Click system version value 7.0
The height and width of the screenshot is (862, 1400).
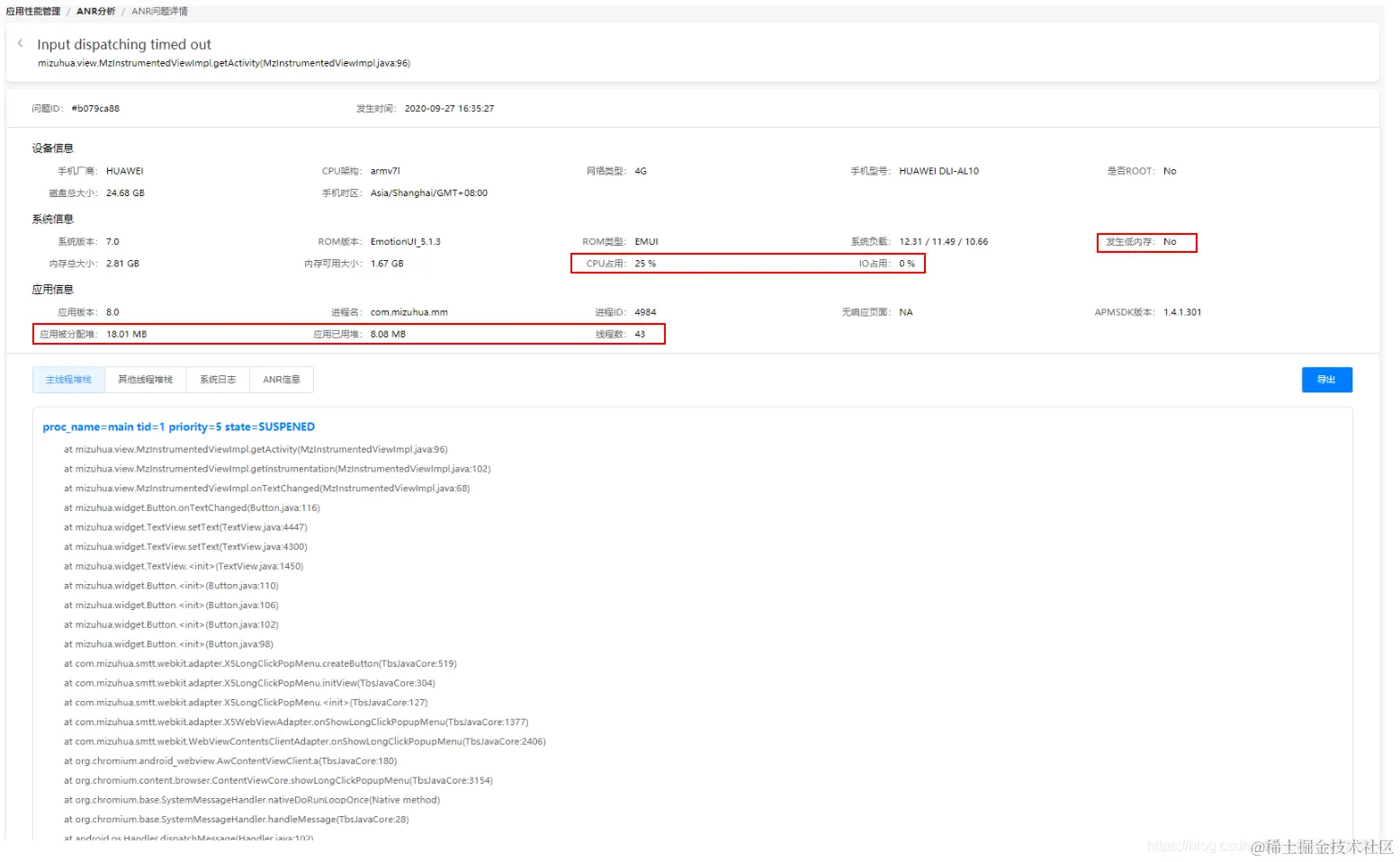(112, 242)
